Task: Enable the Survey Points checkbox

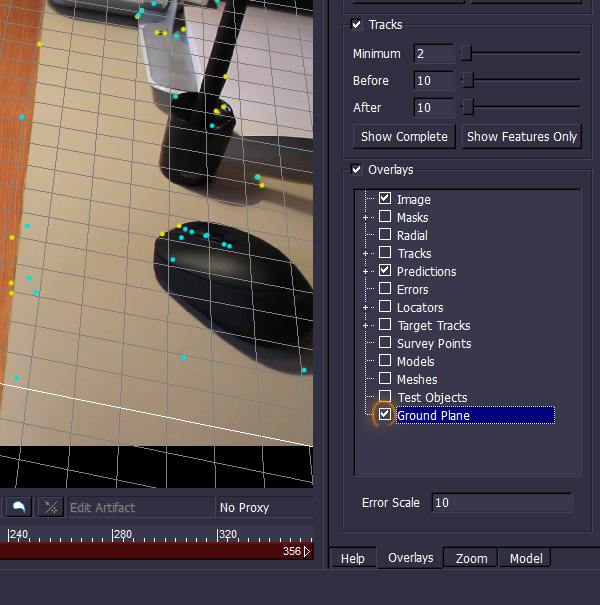Action: tap(385, 343)
